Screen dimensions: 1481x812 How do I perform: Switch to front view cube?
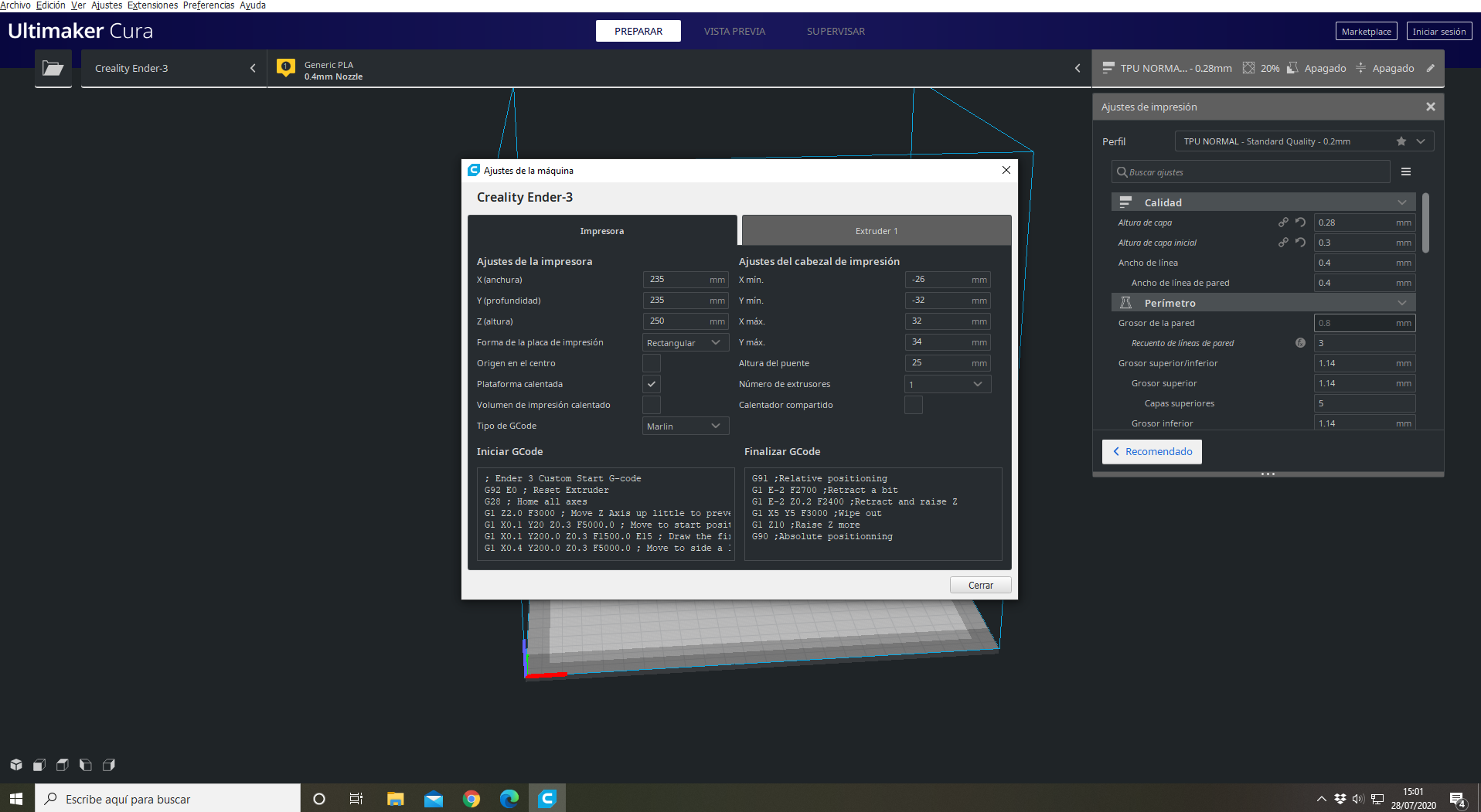[x=39, y=765]
